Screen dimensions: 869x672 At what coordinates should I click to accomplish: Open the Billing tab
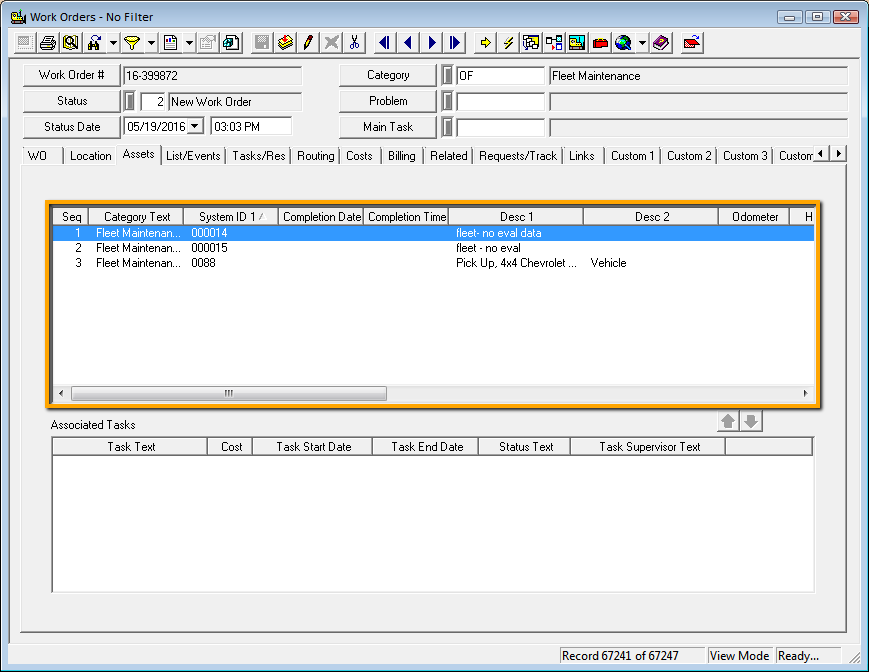pyautogui.click(x=402, y=156)
